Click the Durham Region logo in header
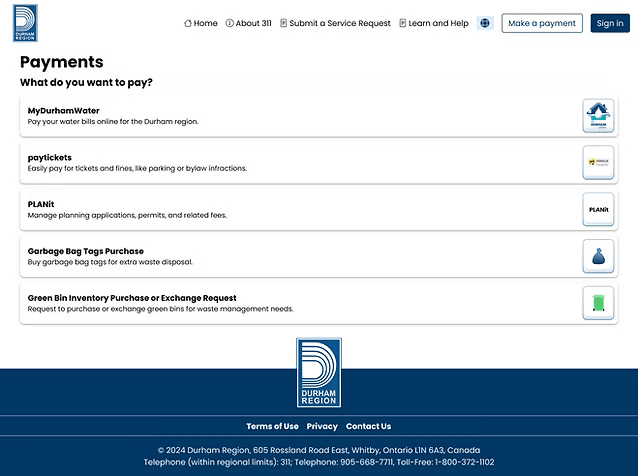Viewport: 638px width, 476px height. pos(25,23)
